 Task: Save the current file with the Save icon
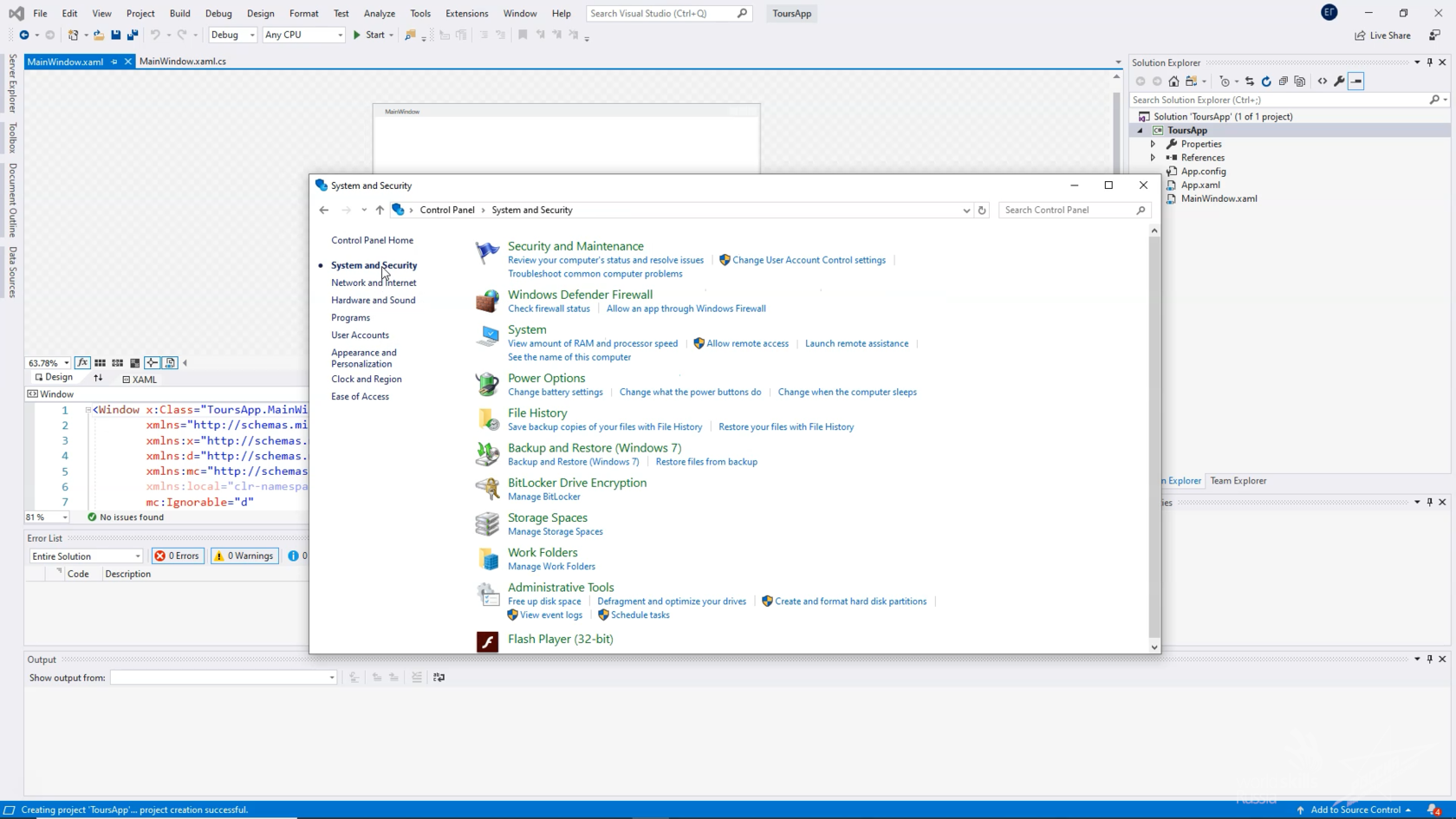(x=115, y=35)
